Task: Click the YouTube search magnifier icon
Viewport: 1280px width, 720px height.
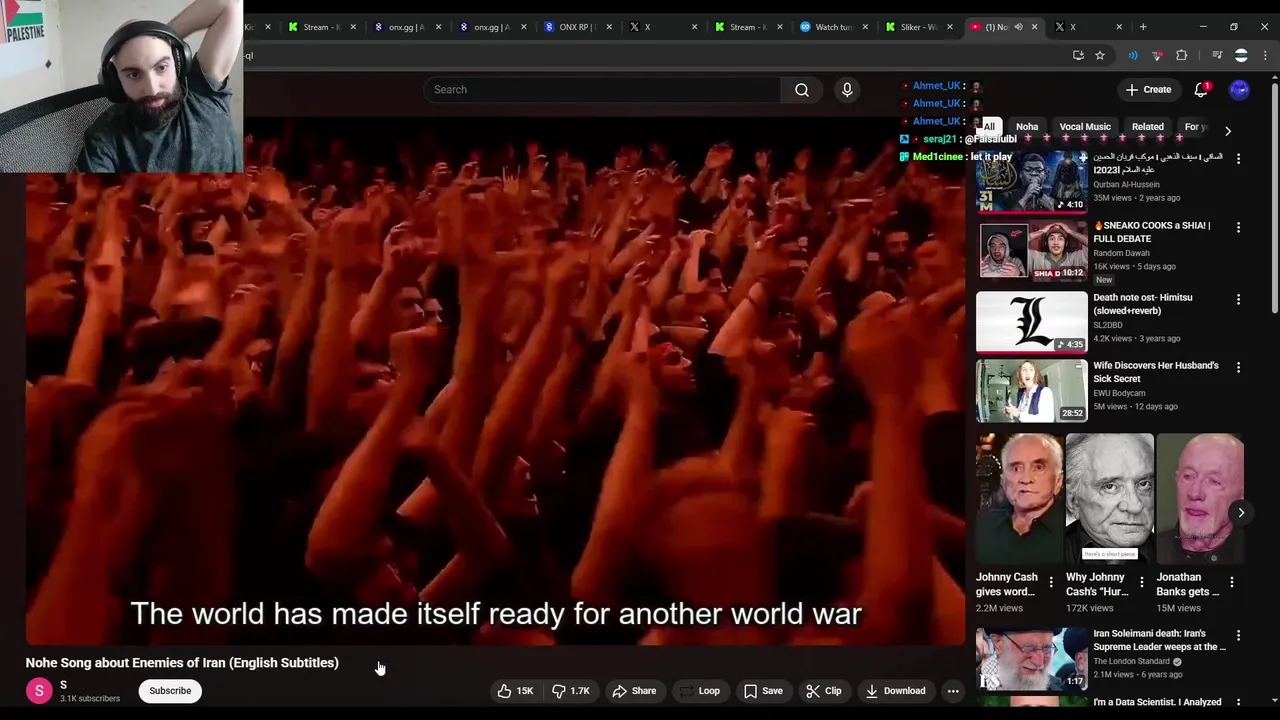Action: 802,90
